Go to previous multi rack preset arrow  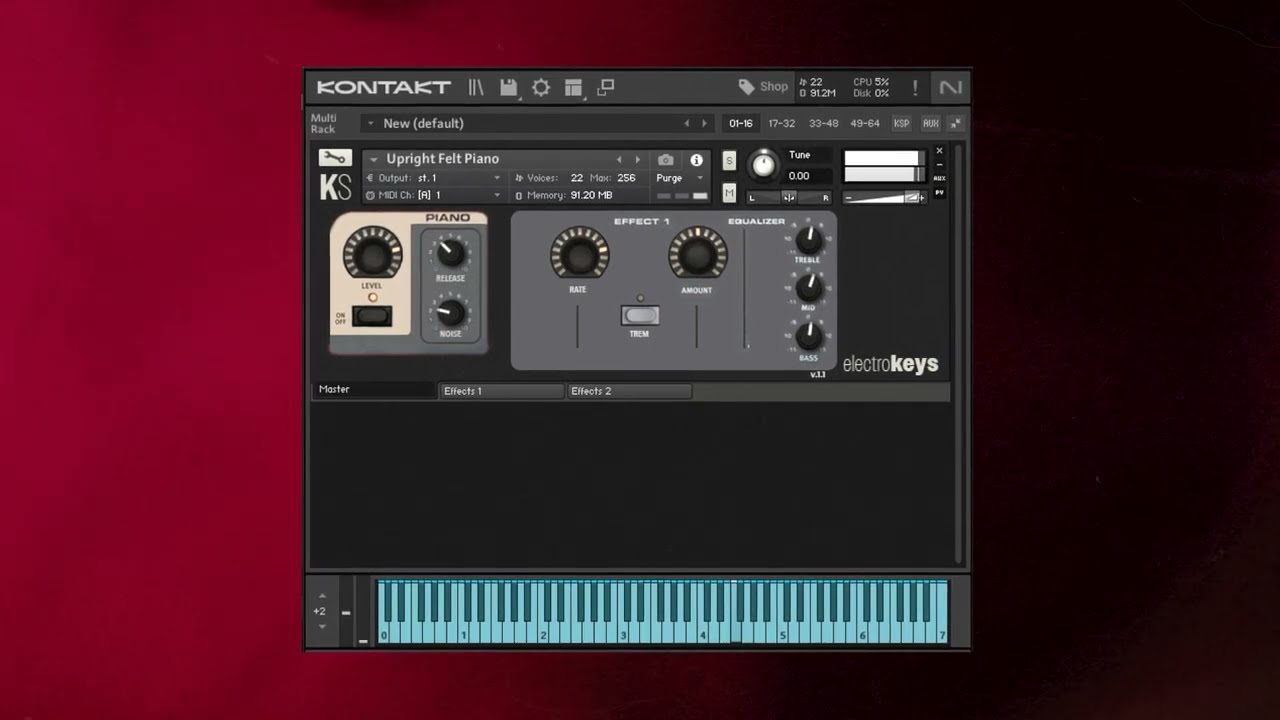tap(687, 124)
